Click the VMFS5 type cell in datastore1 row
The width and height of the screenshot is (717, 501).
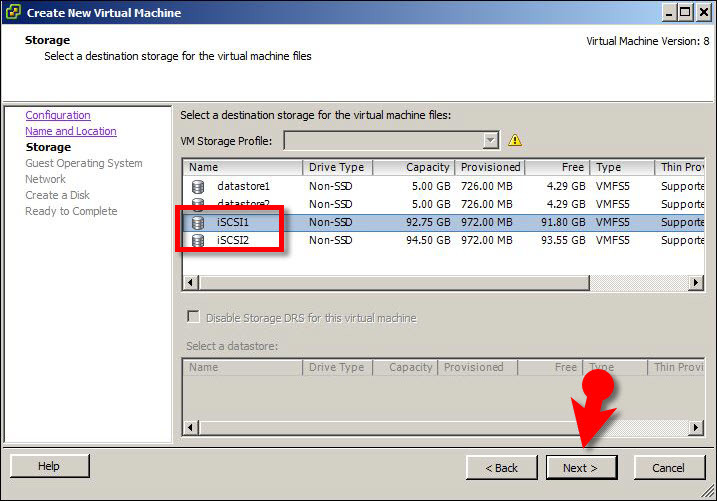tap(613, 187)
